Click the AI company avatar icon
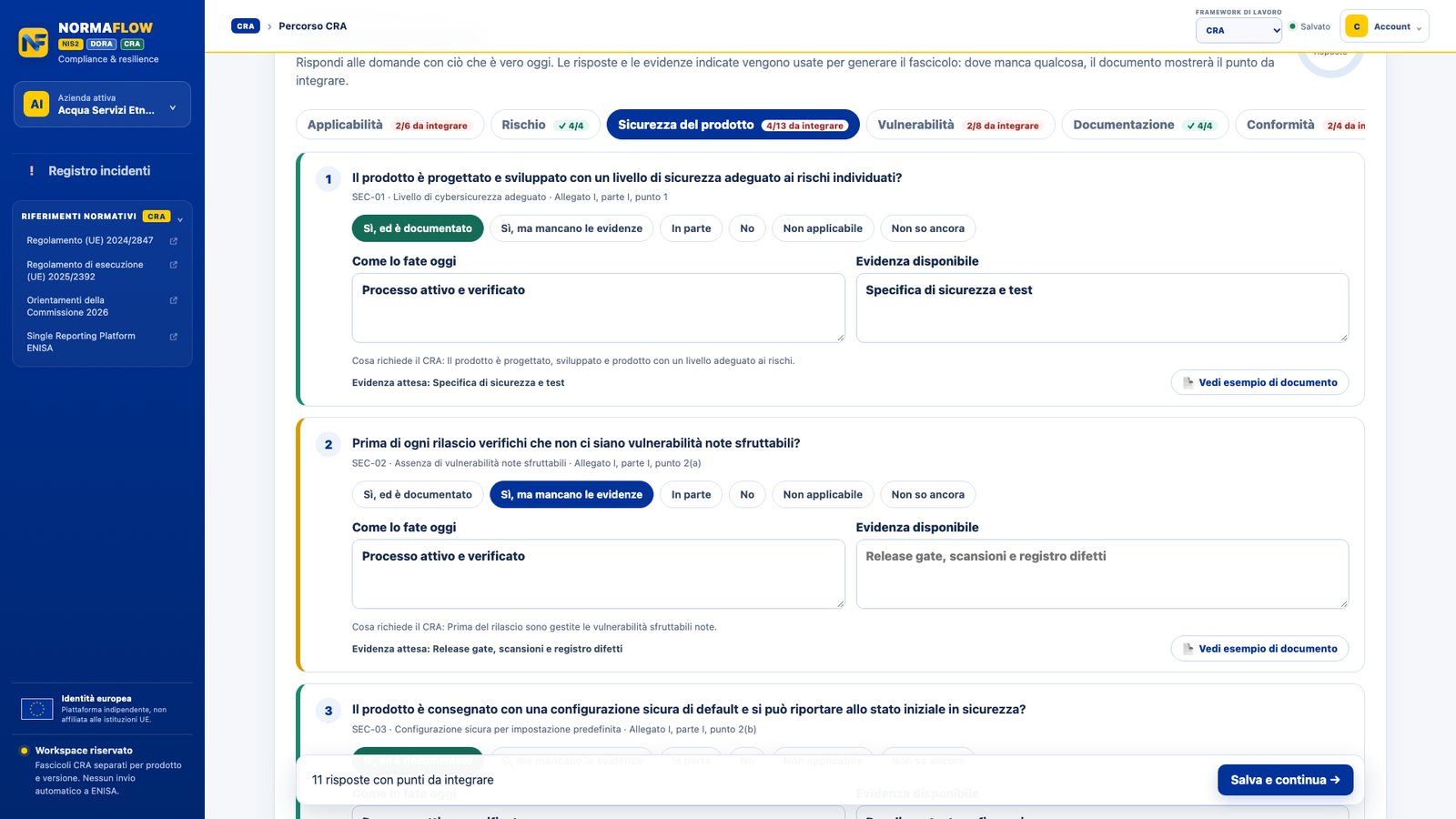Viewport: 1456px width, 819px height. (x=36, y=104)
